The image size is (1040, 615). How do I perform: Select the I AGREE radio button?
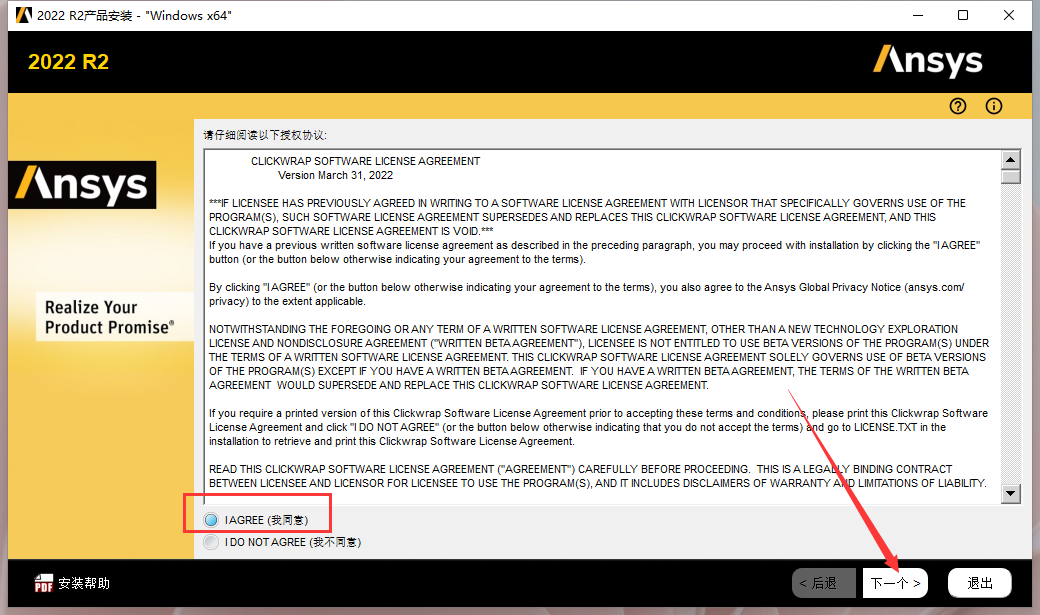211,520
